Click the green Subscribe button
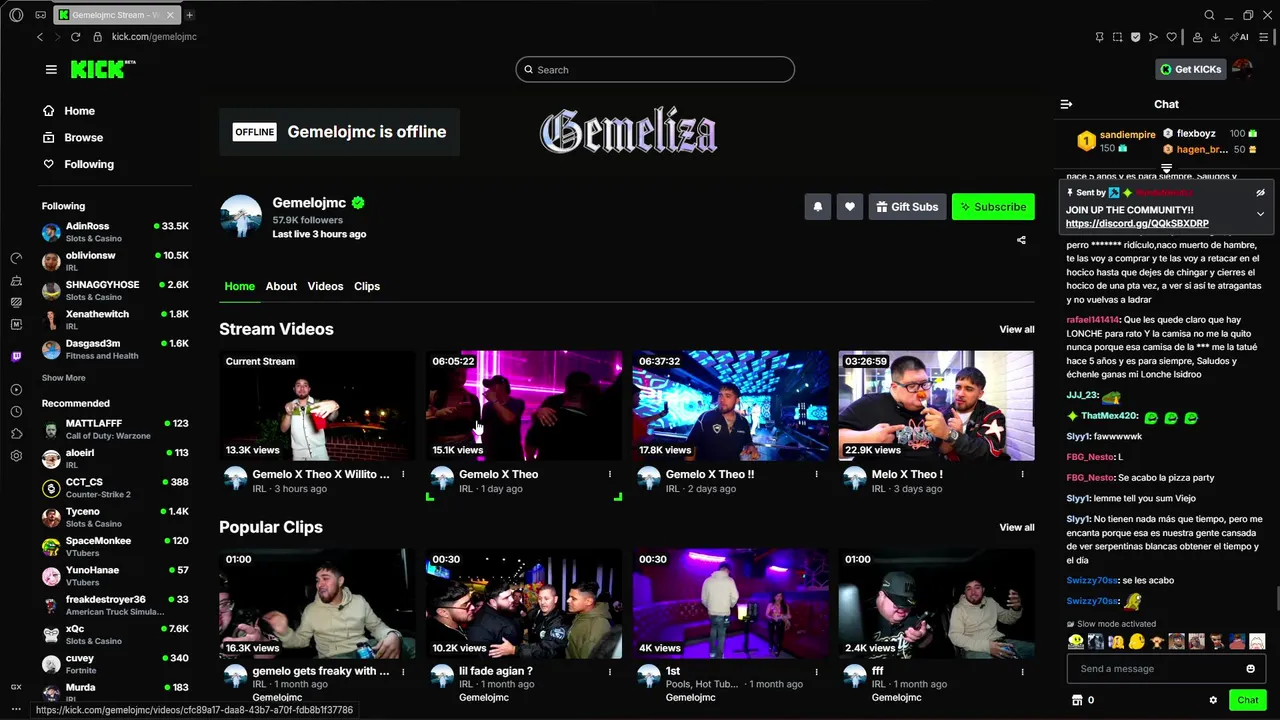The width and height of the screenshot is (1280, 720). point(993,207)
